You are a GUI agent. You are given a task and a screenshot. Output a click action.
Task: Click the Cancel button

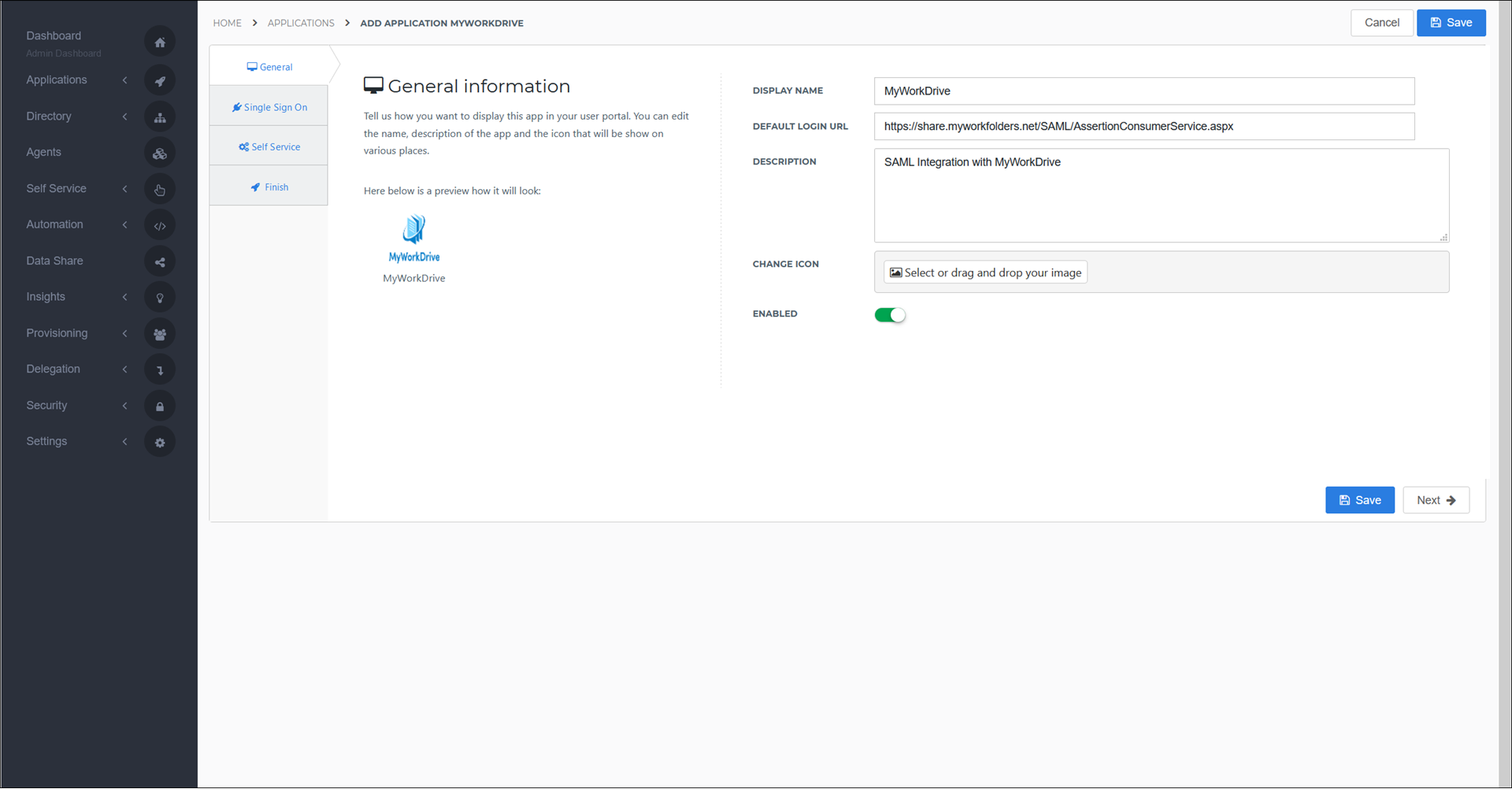pyautogui.click(x=1382, y=23)
